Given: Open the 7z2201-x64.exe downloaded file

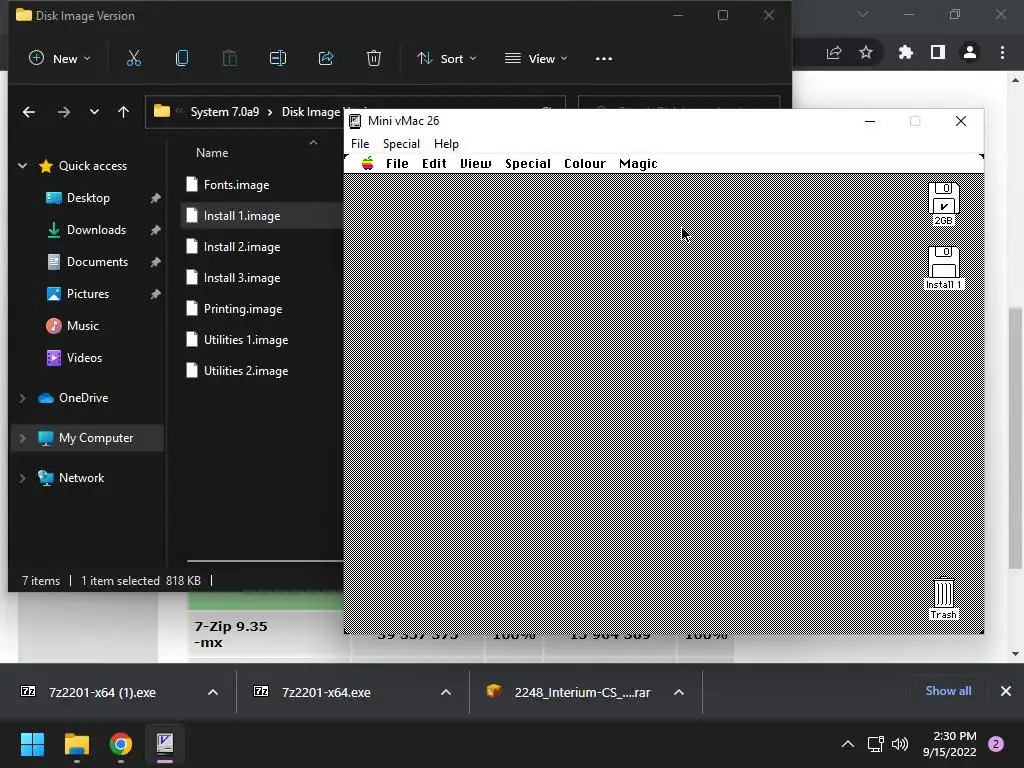Looking at the screenshot, I should 326,692.
